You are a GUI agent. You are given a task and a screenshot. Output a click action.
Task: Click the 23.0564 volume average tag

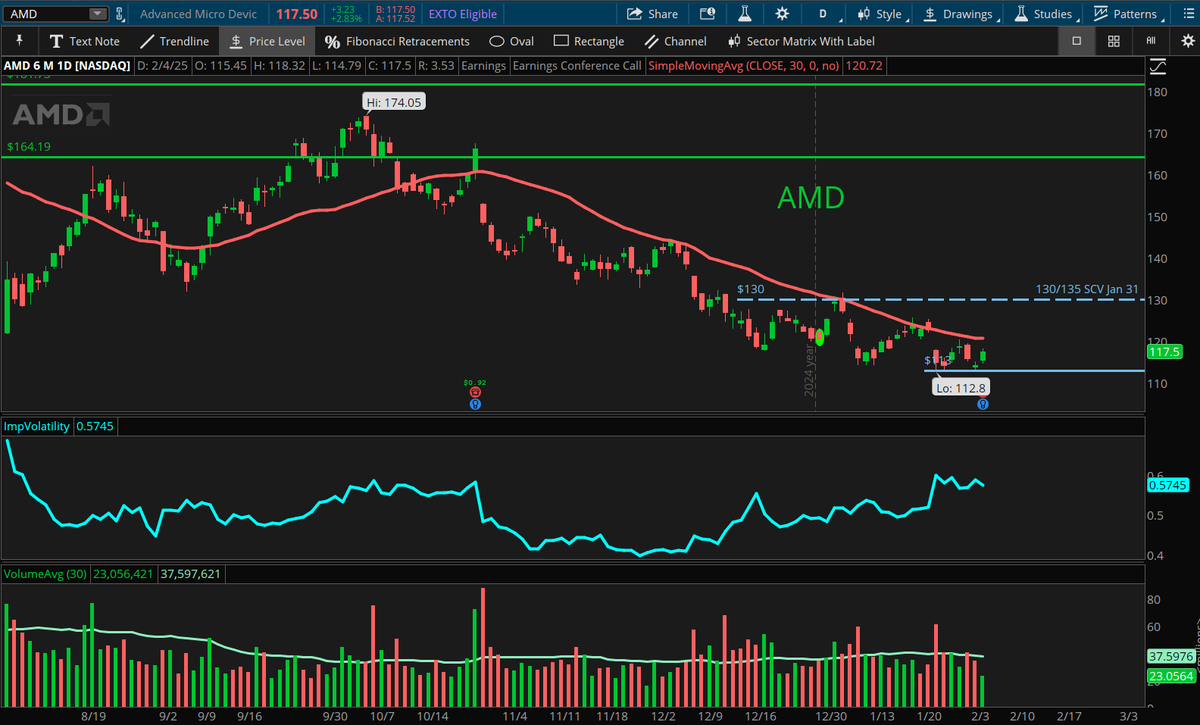click(x=1171, y=677)
